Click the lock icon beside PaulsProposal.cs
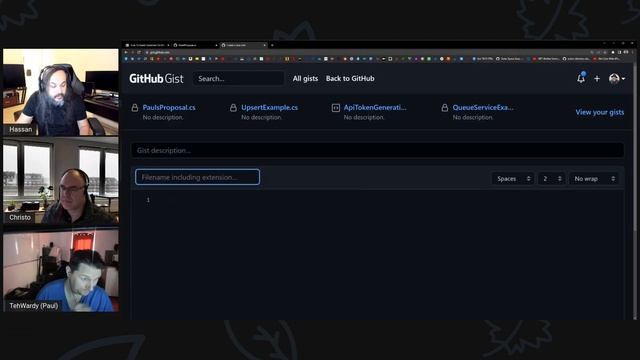The width and height of the screenshot is (640, 360). tap(135, 108)
